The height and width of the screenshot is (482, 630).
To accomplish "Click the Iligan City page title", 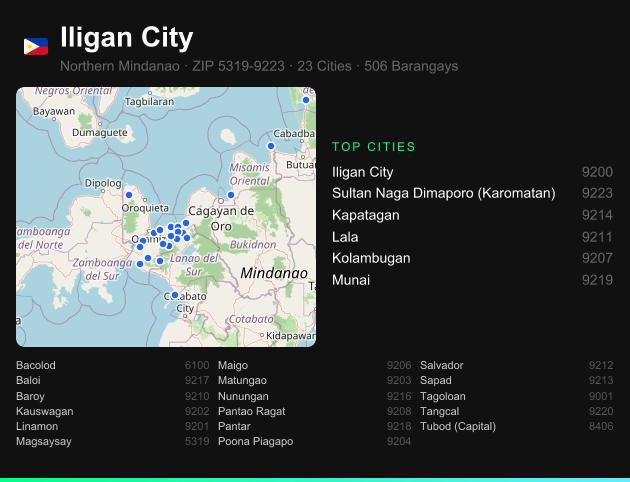I will pos(127,38).
